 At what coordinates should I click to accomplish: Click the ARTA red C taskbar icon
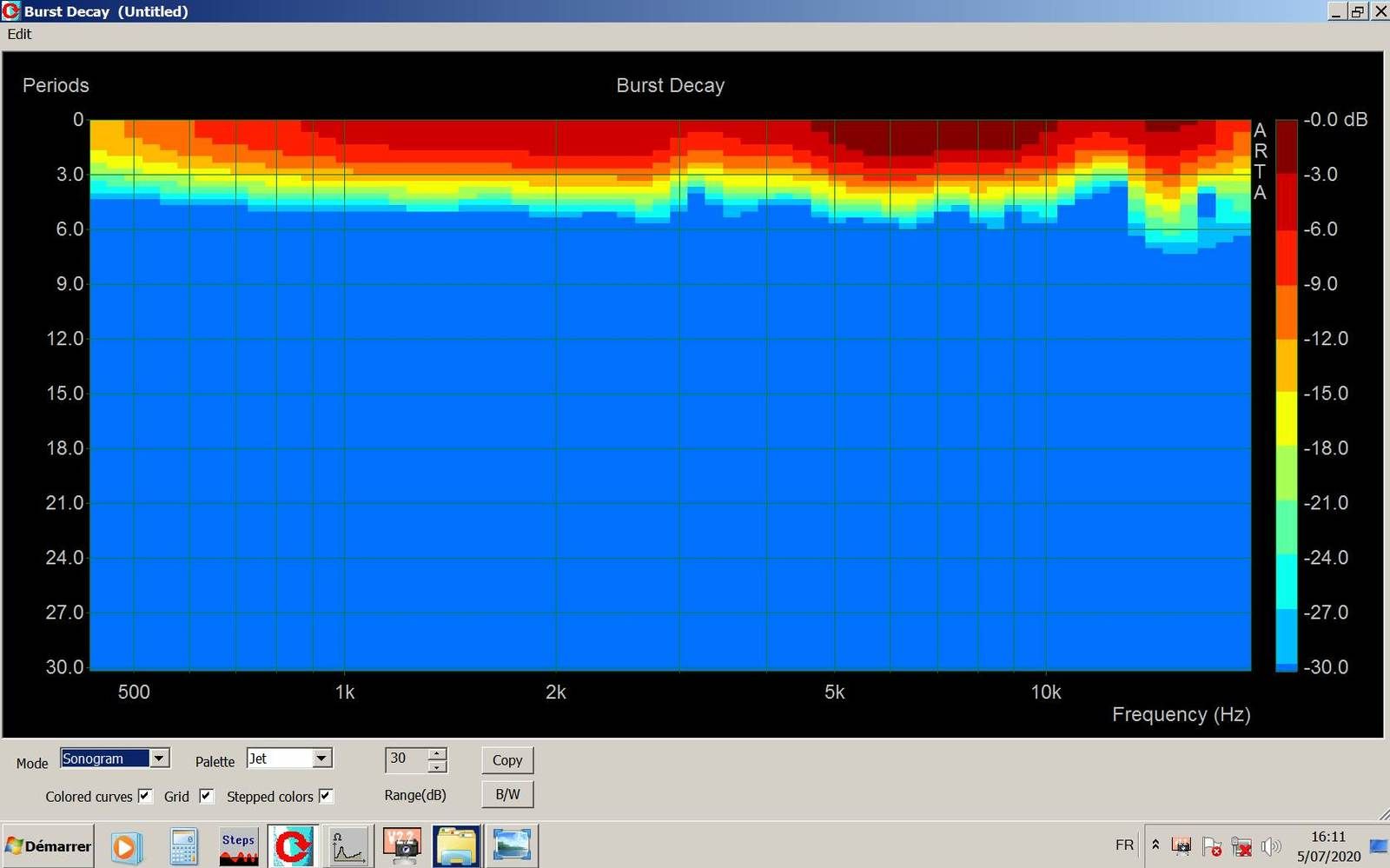[291, 846]
